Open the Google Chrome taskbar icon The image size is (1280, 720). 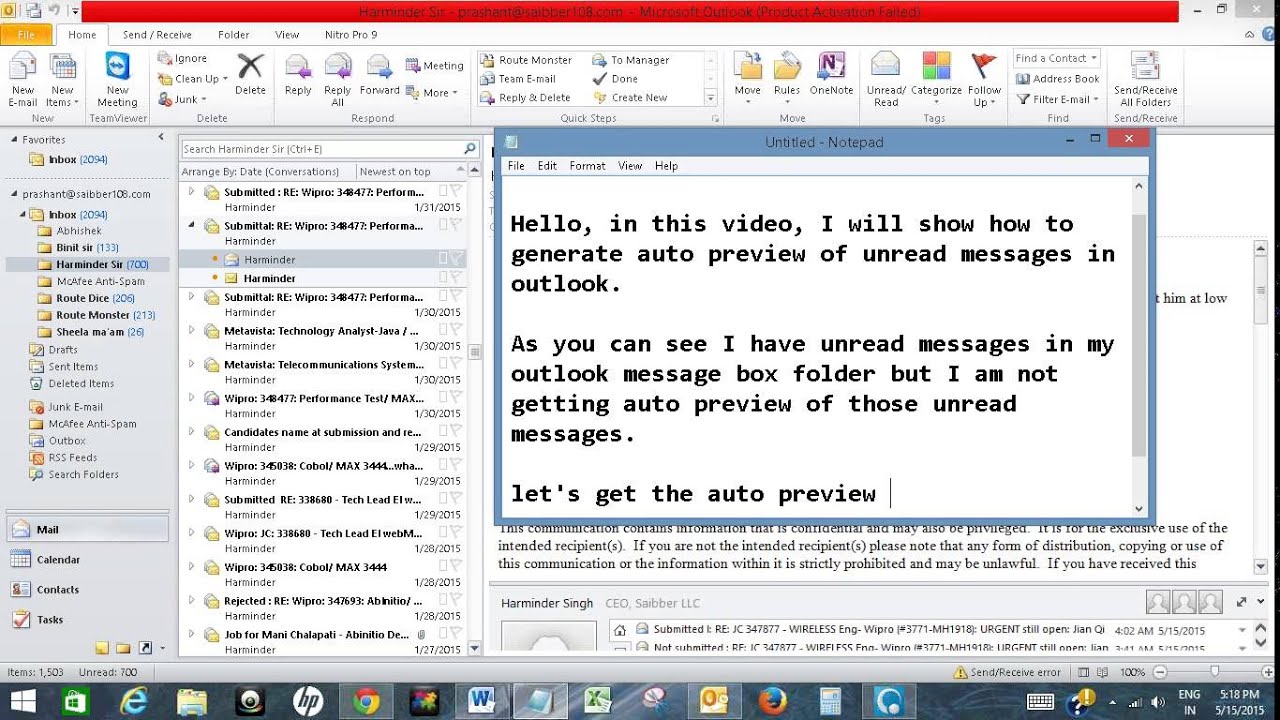click(x=365, y=701)
